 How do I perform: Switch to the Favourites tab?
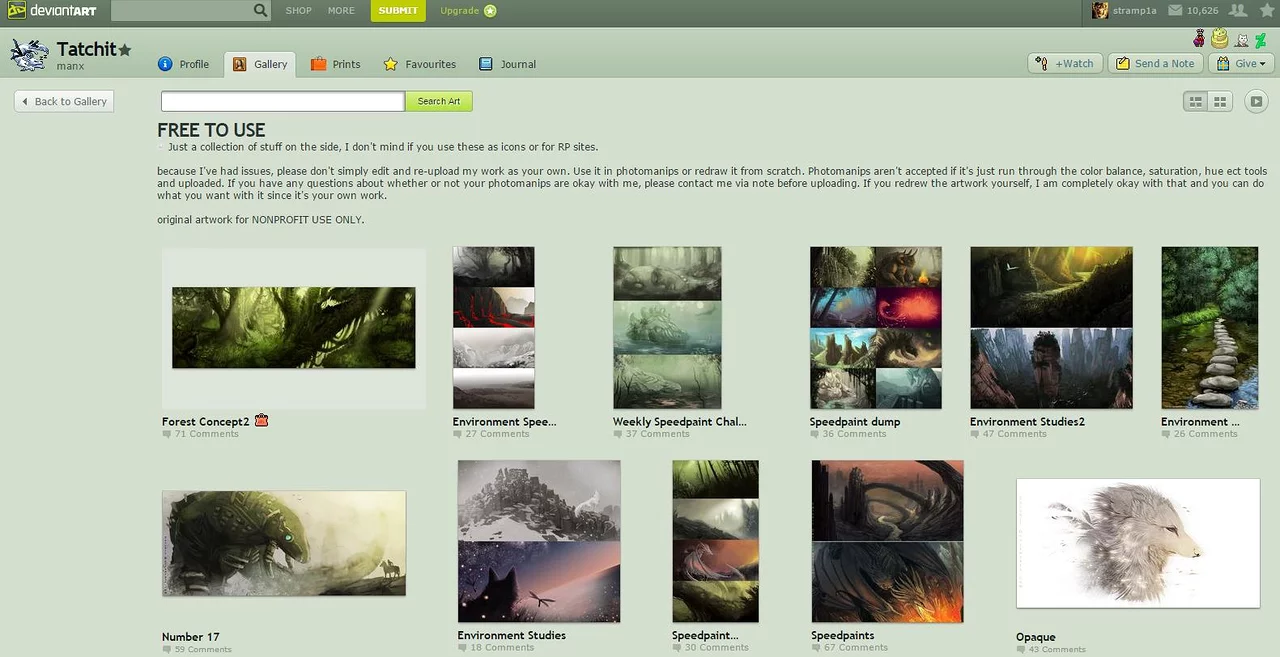point(419,64)
